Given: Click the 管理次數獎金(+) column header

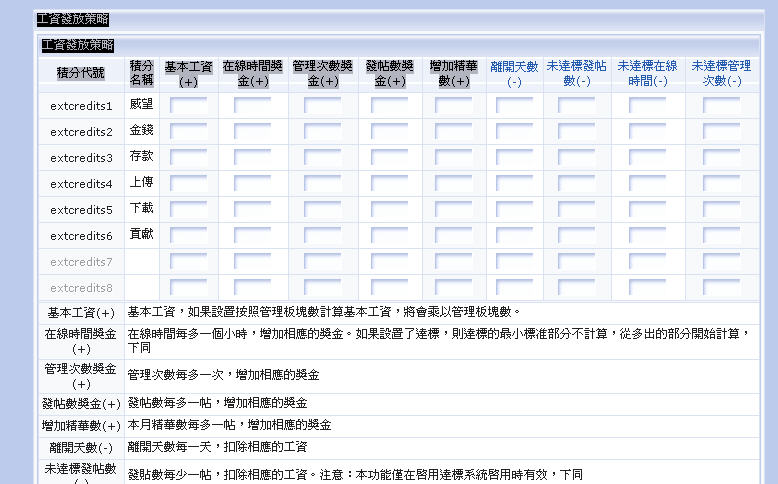Looking at the screenshot, I should tap(323, 73).
